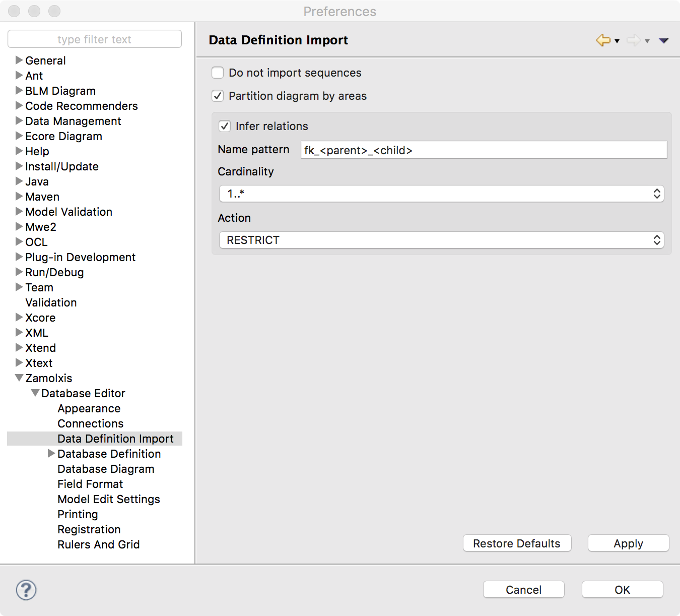Open the Action dropdown showing RESTRICT

[x=441, y=240]
